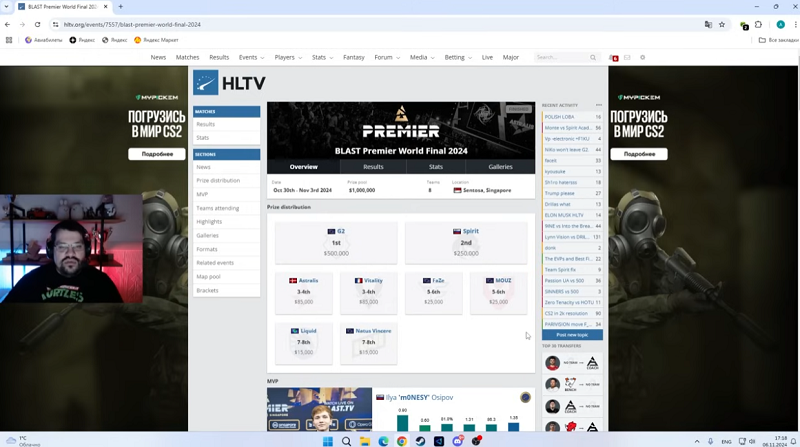Open the browser extensions puzzle icon
The image size is (800, 447).
759,24
